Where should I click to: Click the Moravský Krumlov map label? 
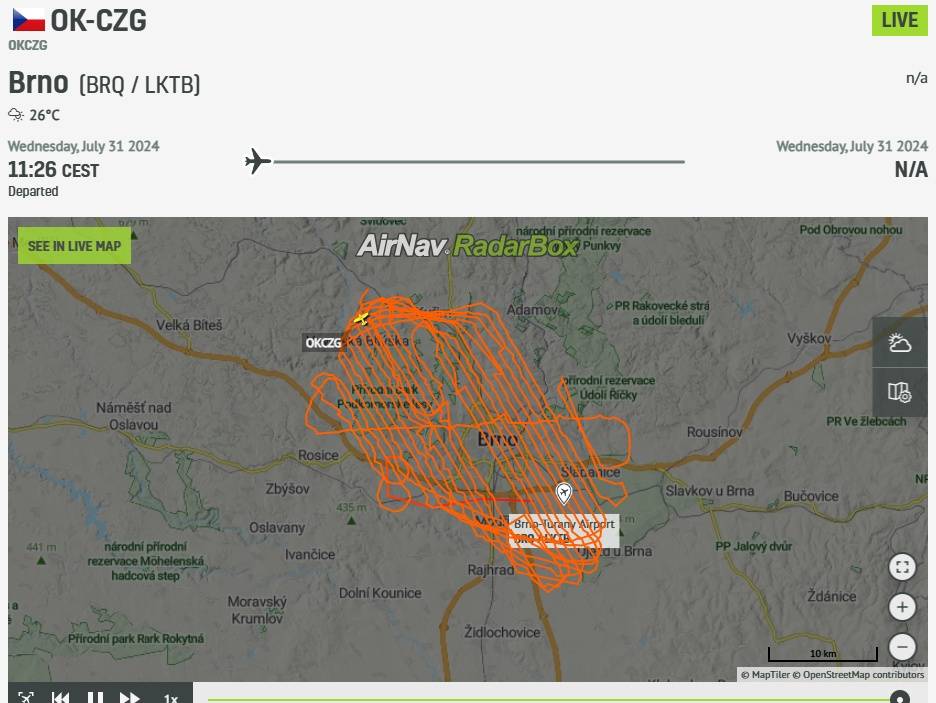(x=257, y=610)
